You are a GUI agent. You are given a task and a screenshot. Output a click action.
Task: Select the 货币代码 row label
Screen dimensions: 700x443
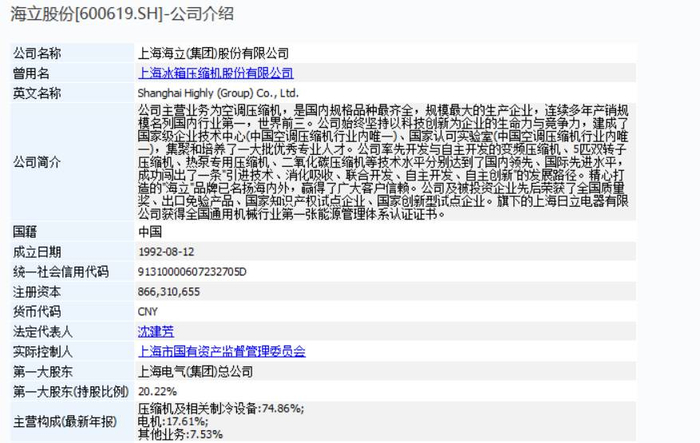click(x=37, y=312)
